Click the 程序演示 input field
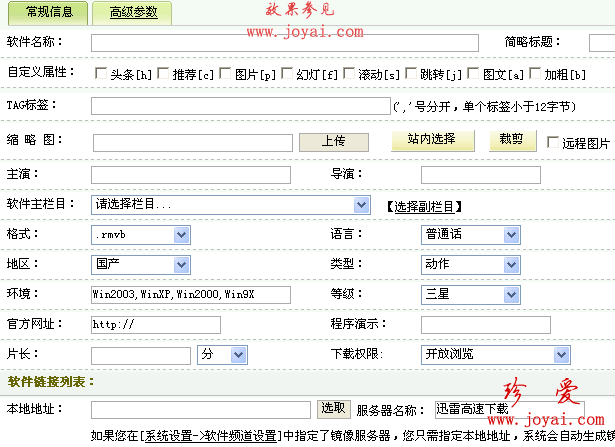Image resolution: width=615 pixels, height=447 pixels. pyautogui.click(x=486, y=325)
